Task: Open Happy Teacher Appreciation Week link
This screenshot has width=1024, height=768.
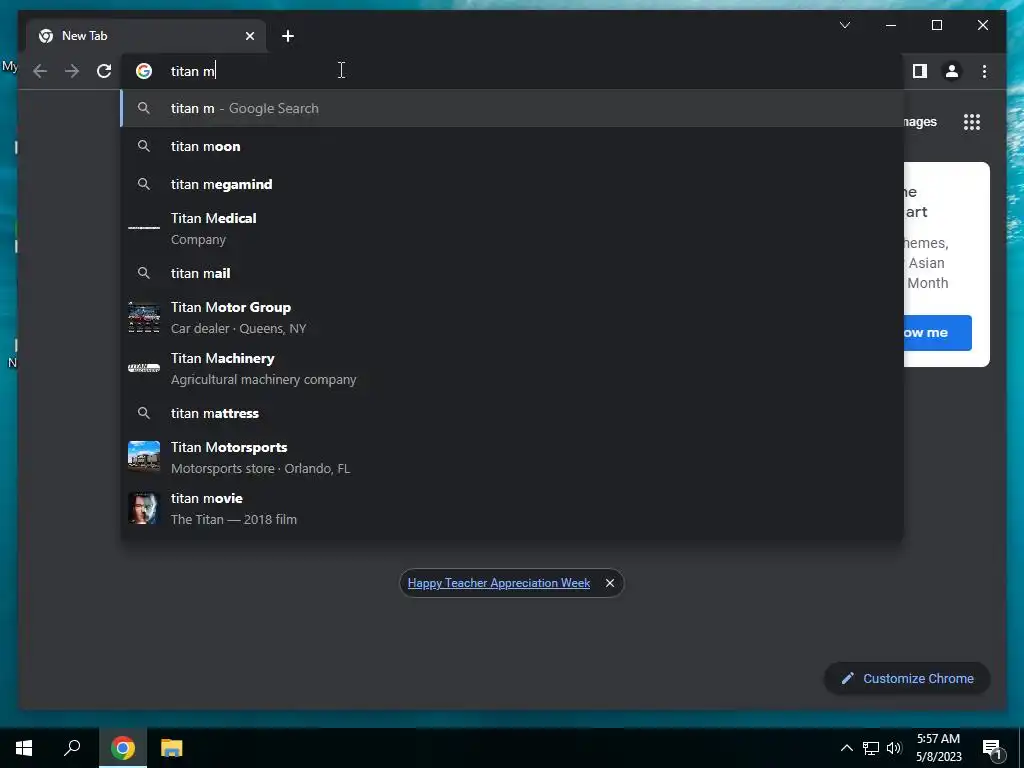Action: click(x=499, y=583)
